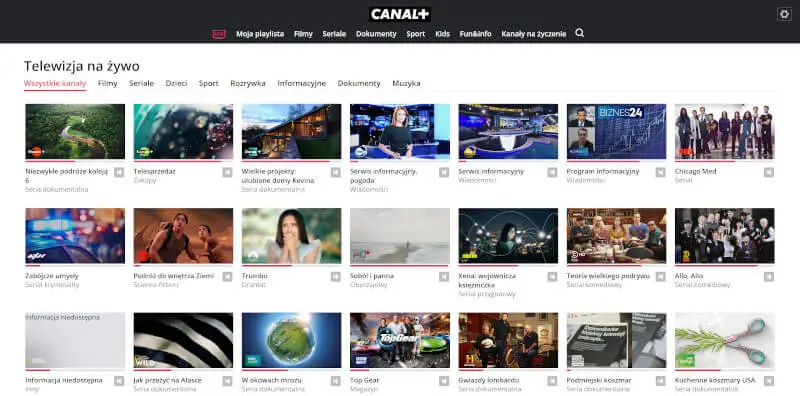The height and width of the screenshot is (396, 800).
Task: Click the rewind icon next to Program informacyjny
Action: [661, 172]
